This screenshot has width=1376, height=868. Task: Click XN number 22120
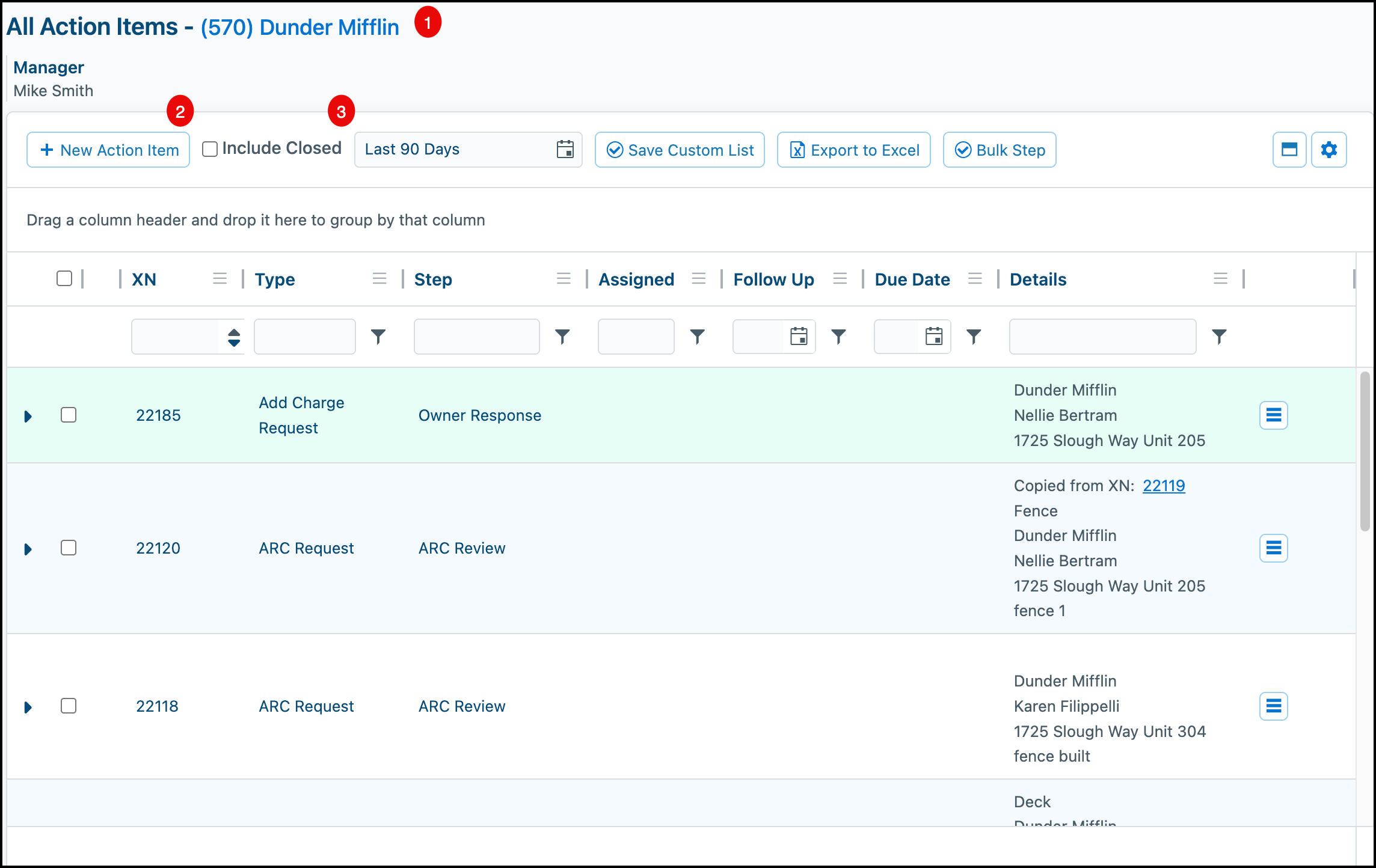[158, 548]
